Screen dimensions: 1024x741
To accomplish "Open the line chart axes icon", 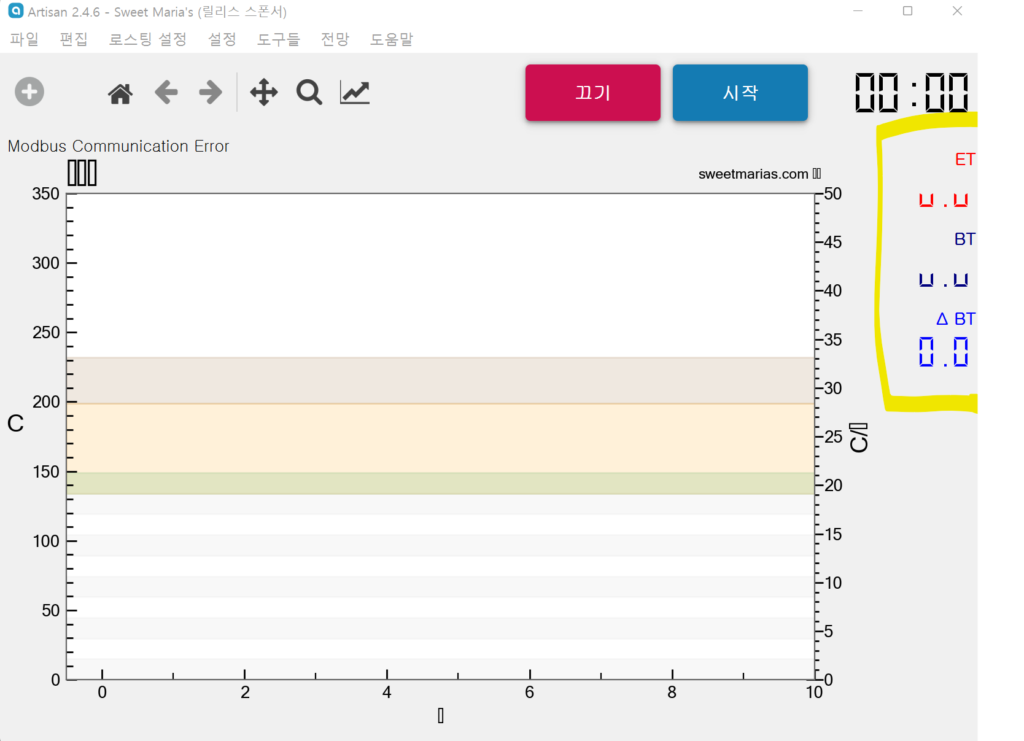I will tap(355, 93).
